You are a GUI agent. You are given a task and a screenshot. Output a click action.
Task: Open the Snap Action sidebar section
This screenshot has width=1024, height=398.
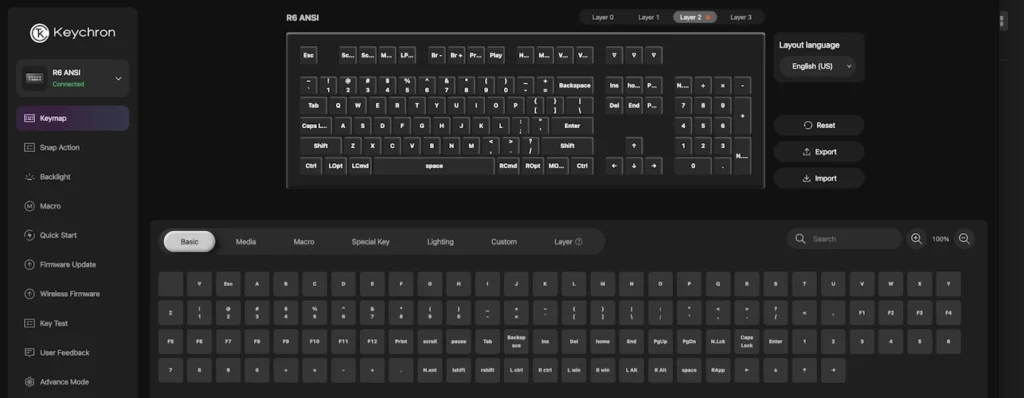(x=72, y=148)
